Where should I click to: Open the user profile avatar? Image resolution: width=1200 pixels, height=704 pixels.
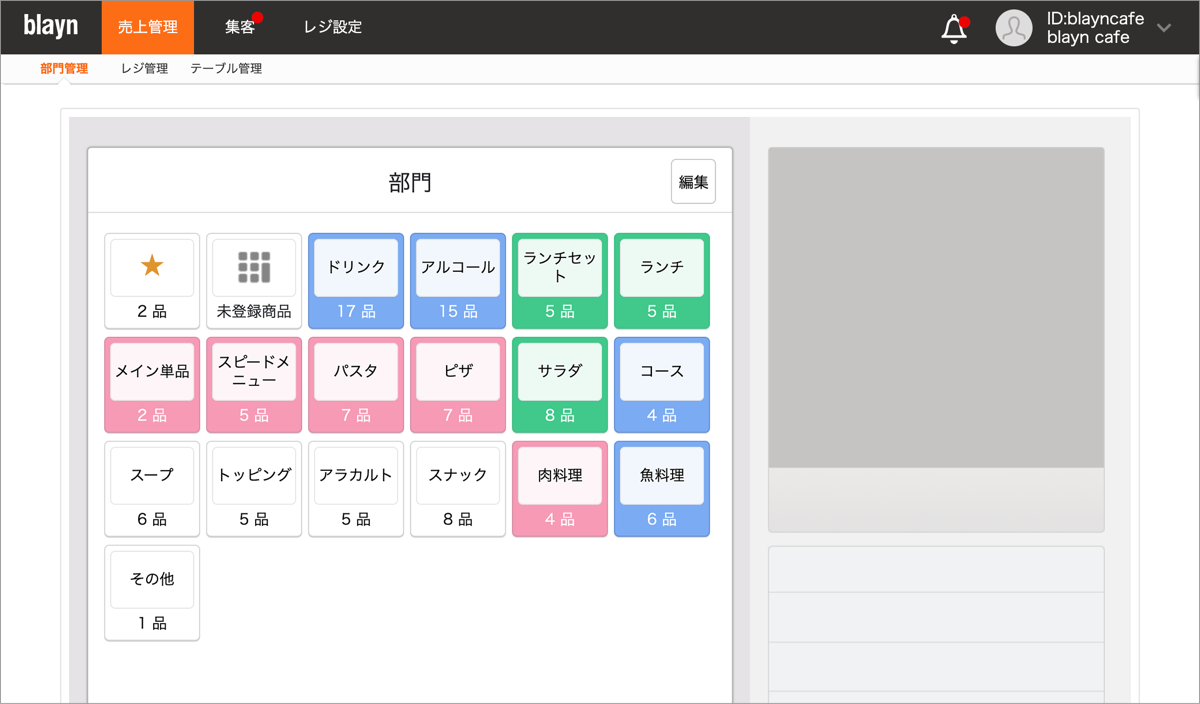(1013, 28)
